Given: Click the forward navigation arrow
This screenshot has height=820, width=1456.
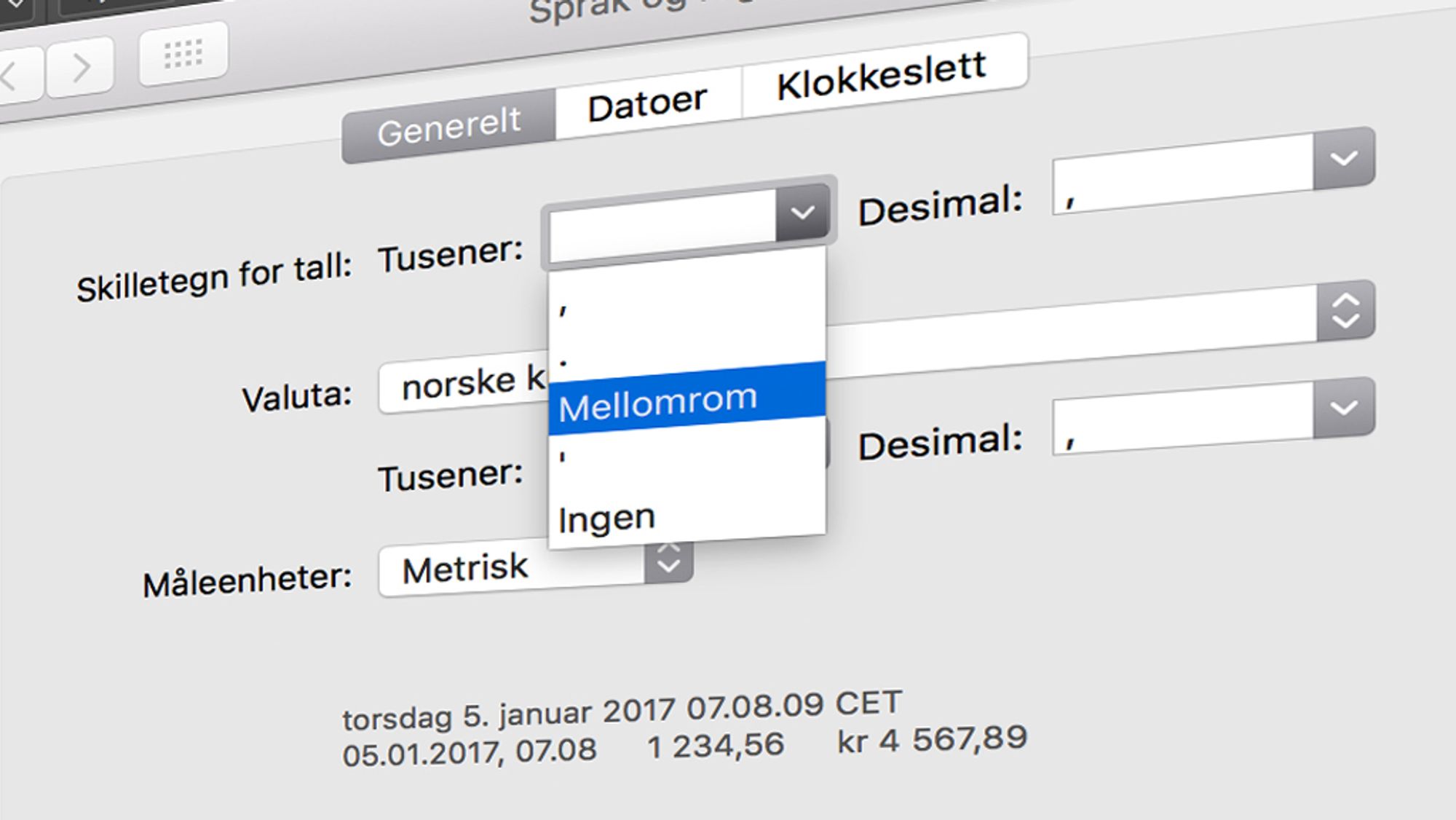Looking at the screenshot, I should 82,68.
